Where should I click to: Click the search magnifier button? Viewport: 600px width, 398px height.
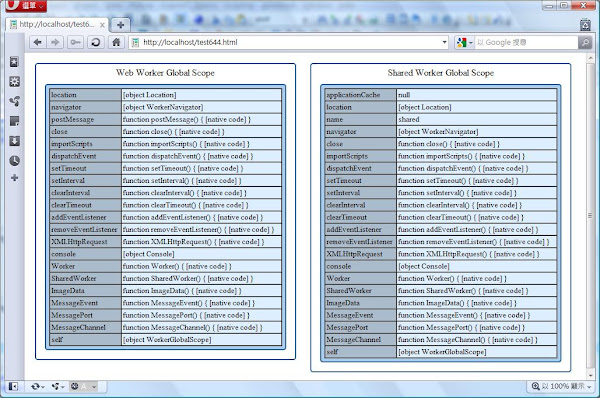coord(585,42)
